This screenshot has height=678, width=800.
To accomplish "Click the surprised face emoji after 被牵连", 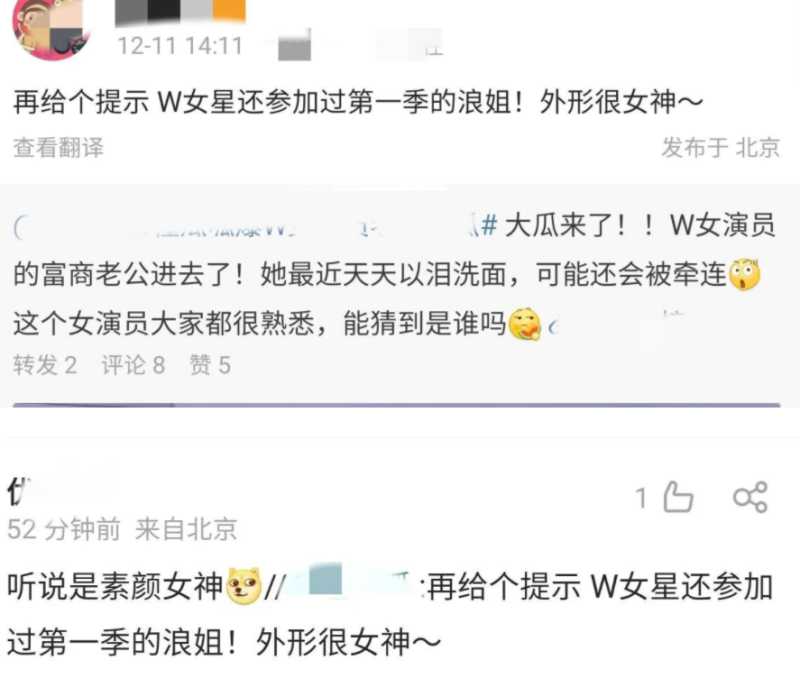I will click(x=744, y=274).
